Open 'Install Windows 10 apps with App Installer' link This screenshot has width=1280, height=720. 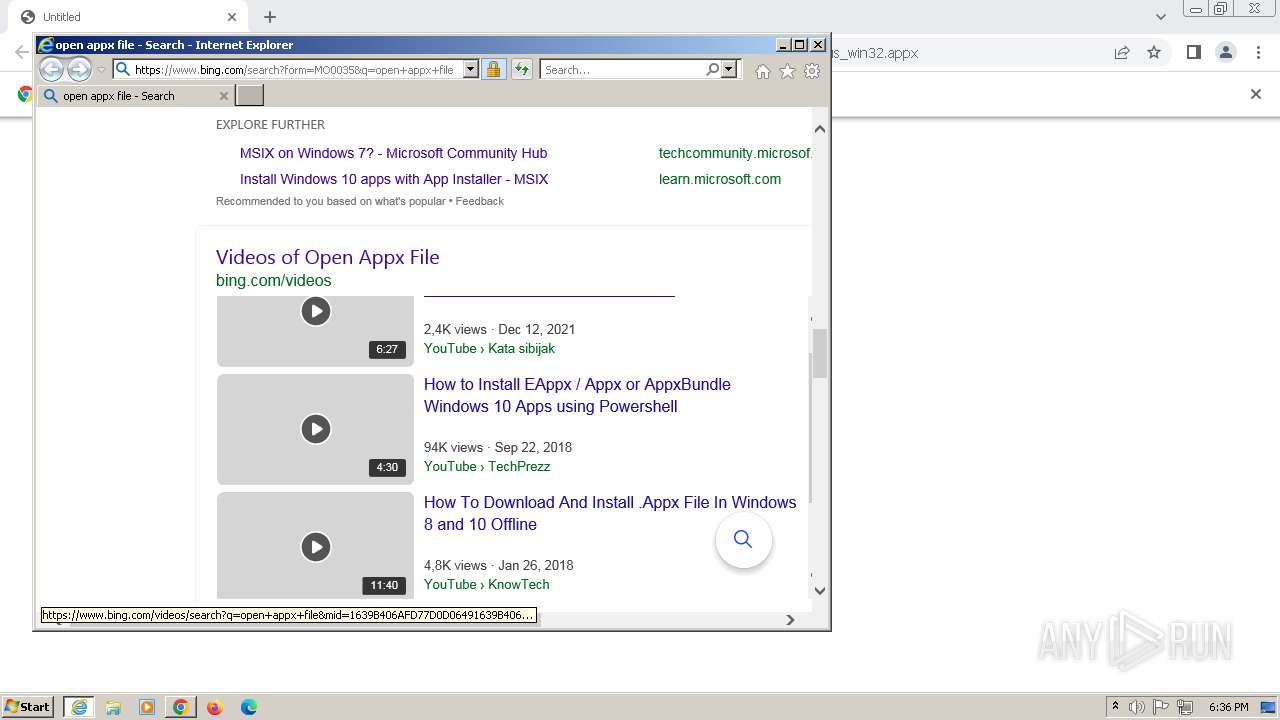tap(394, 179)
